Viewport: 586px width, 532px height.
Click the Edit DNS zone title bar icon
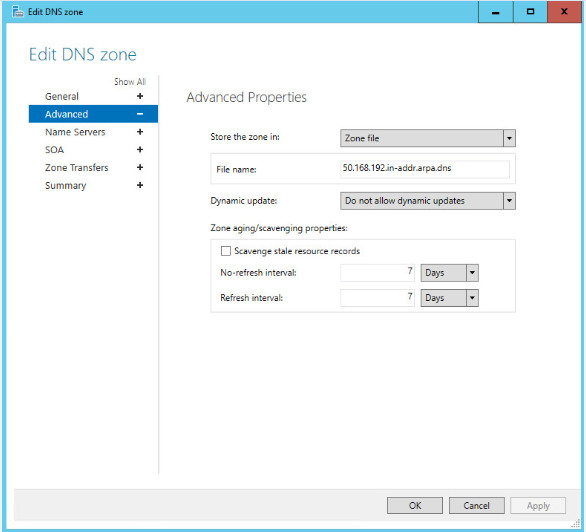click(18, 12)
